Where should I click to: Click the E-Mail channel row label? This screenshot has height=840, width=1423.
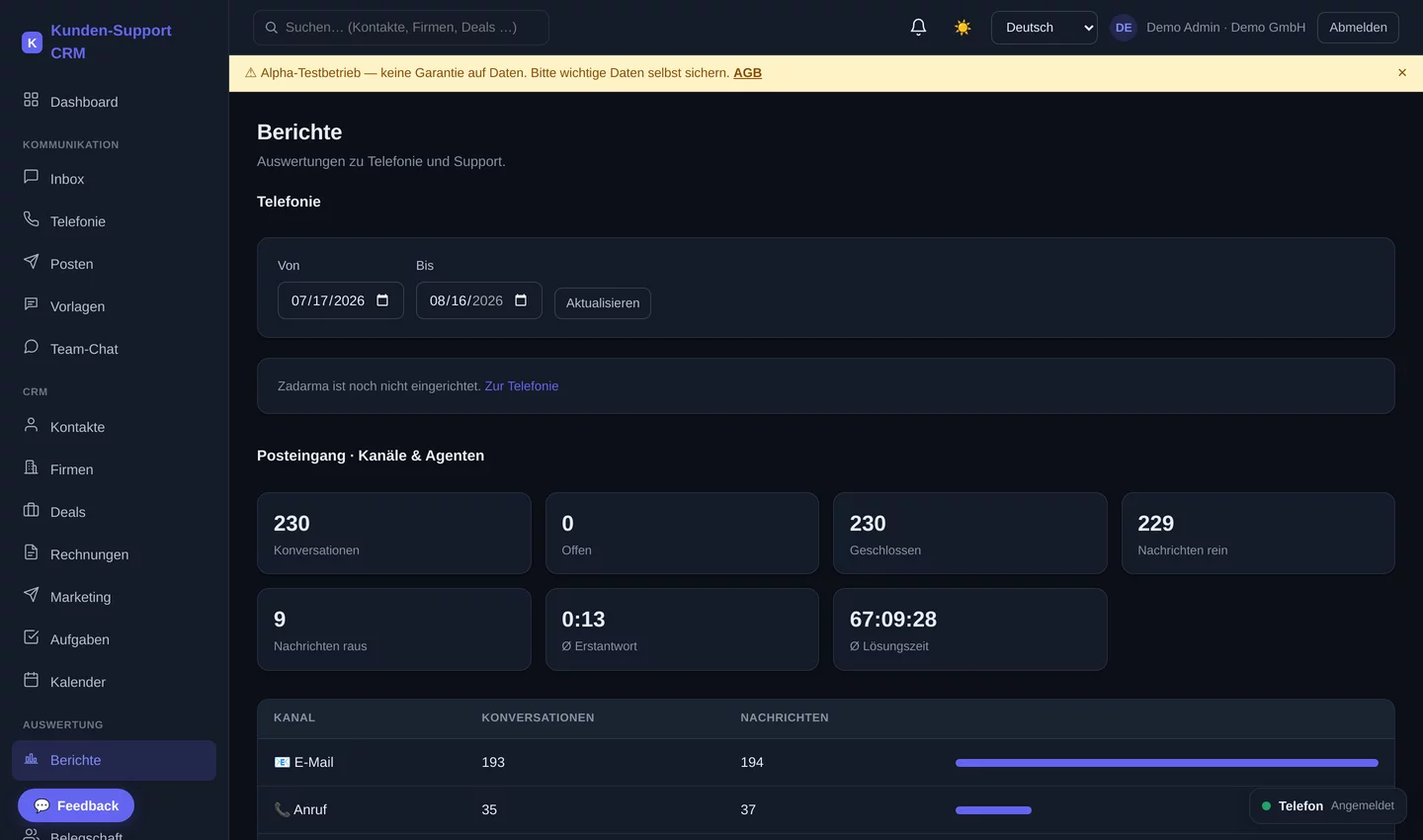(313, 762)
